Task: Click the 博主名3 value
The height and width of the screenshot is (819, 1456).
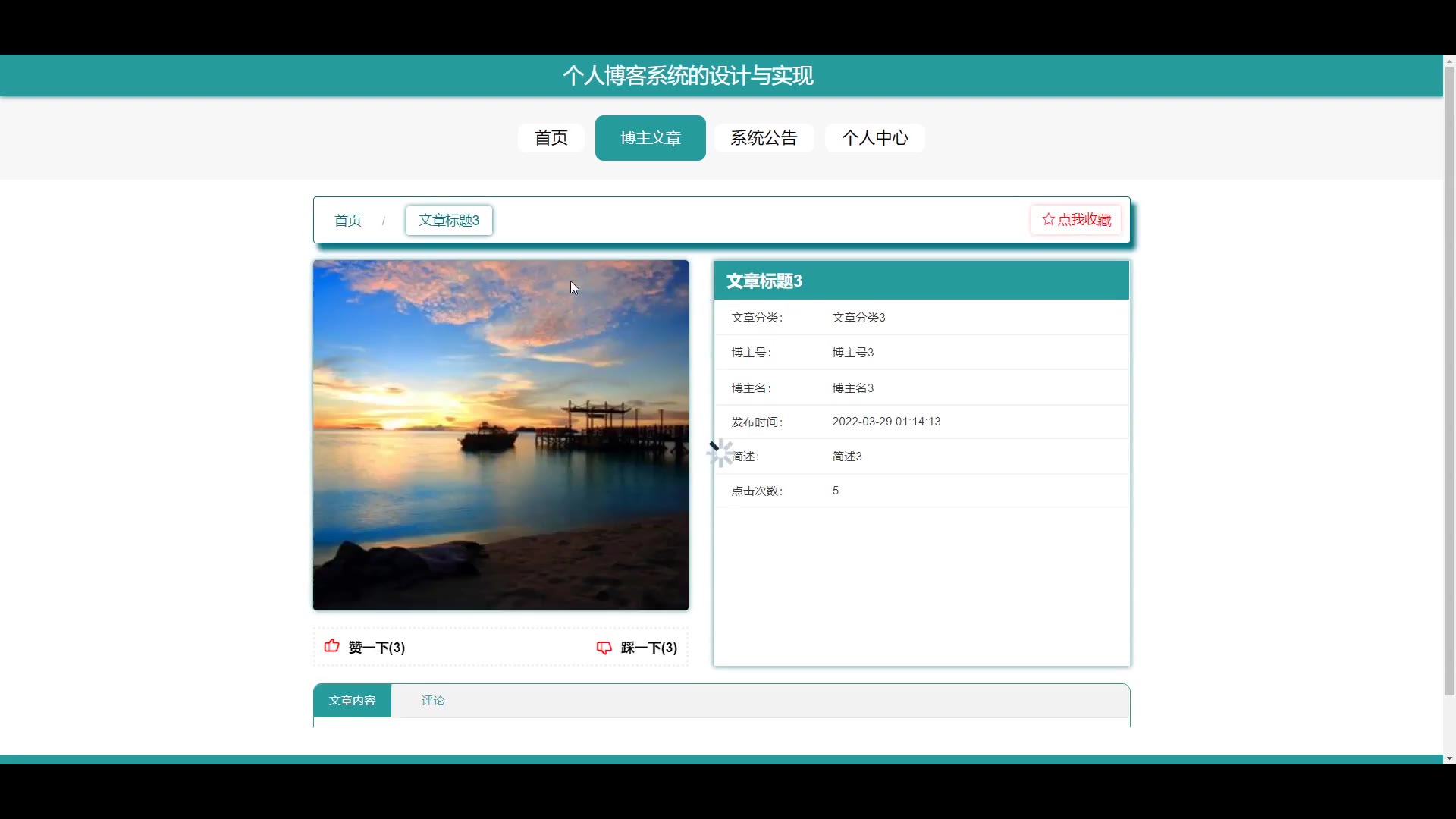Action: pos(853,388)
